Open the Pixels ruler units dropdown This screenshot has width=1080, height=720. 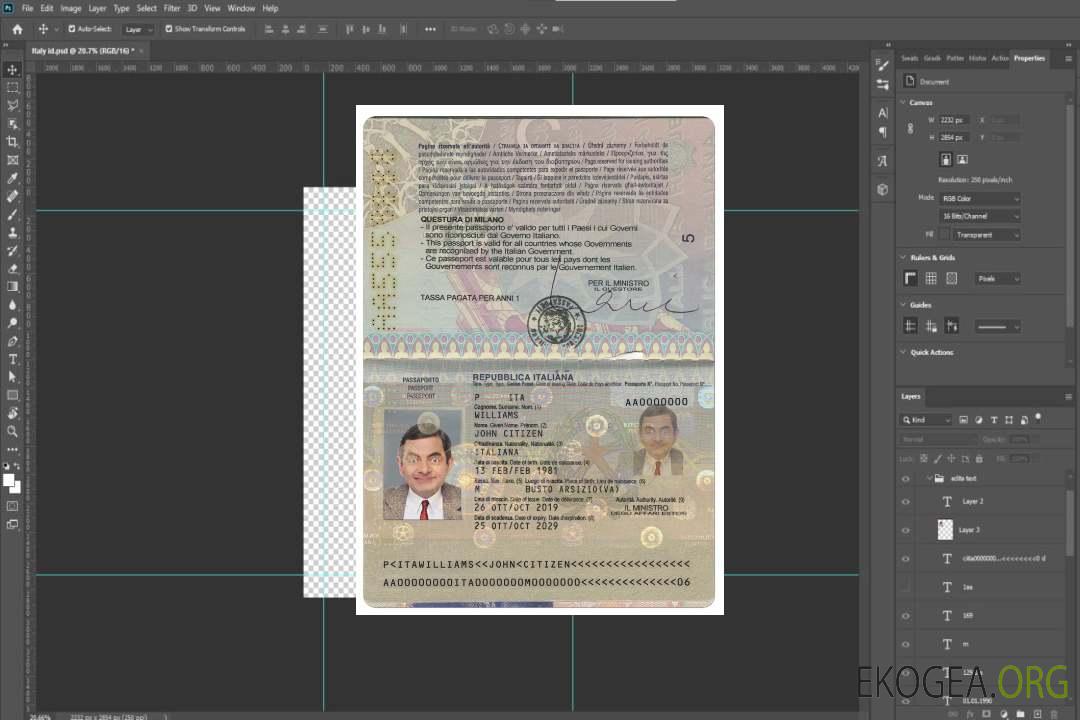pos(997,278)
